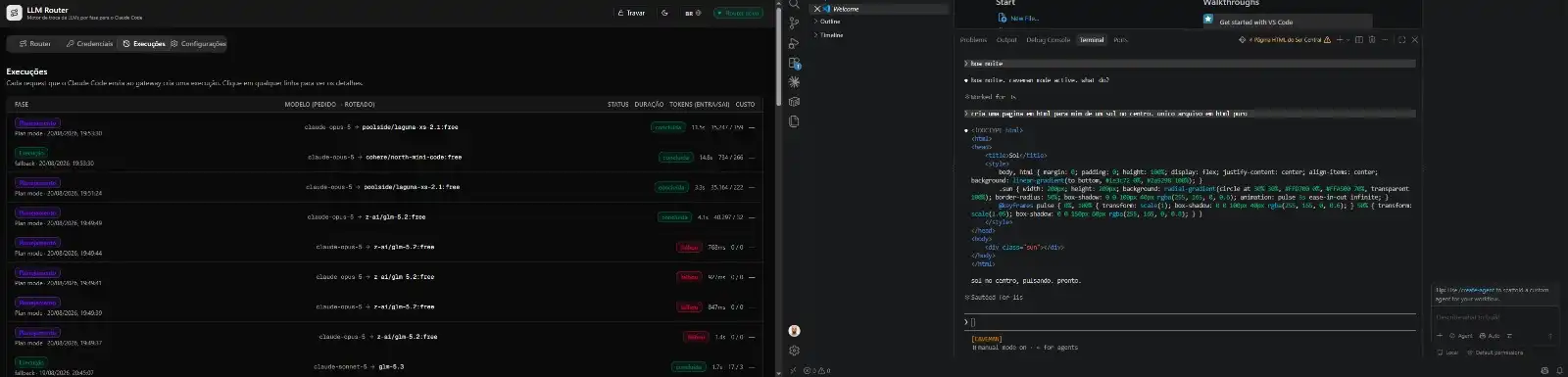This screenshot has height=377, width=1568.
Task: Click the DURAÇÃO column header
Action: (649, 104)
